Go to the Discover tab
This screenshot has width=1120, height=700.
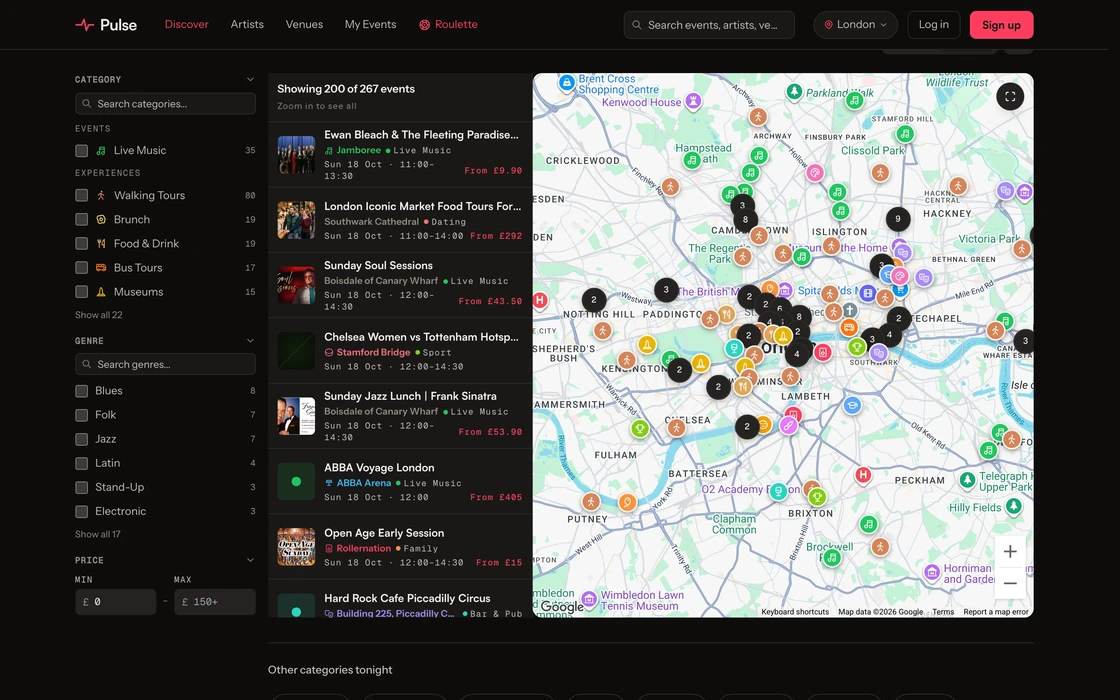click(186, 24)
